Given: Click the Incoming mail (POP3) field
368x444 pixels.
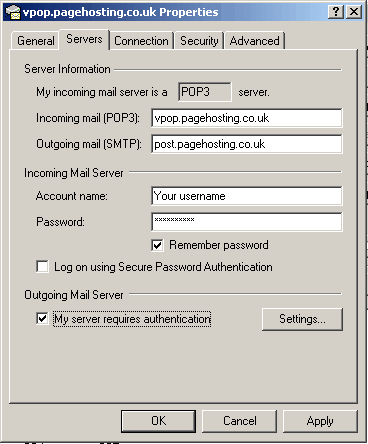Looking at the screenshot, I should [247, 118].
